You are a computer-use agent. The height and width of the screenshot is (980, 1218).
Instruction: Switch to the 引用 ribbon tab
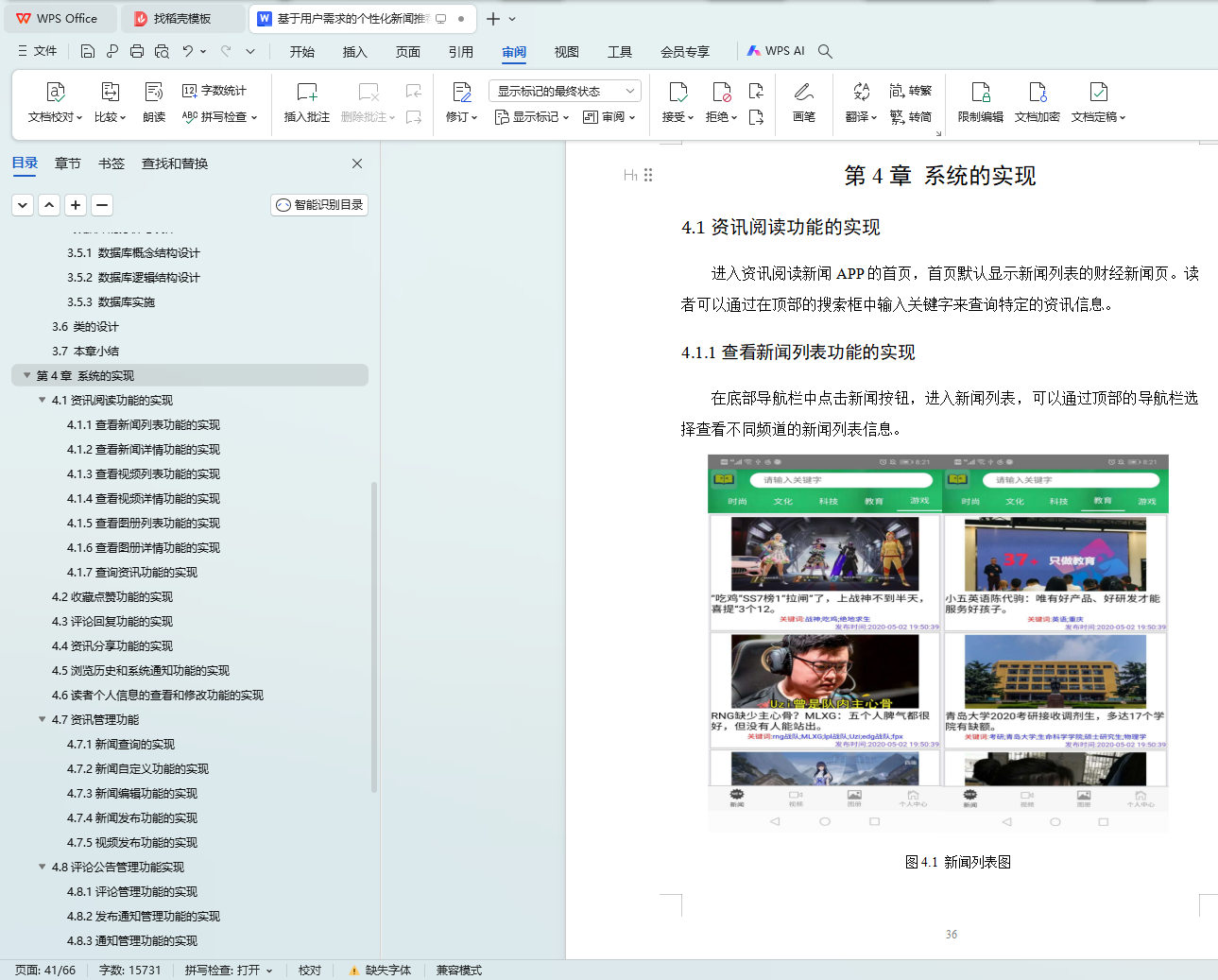pyautogui.click(x=461, y=52)
